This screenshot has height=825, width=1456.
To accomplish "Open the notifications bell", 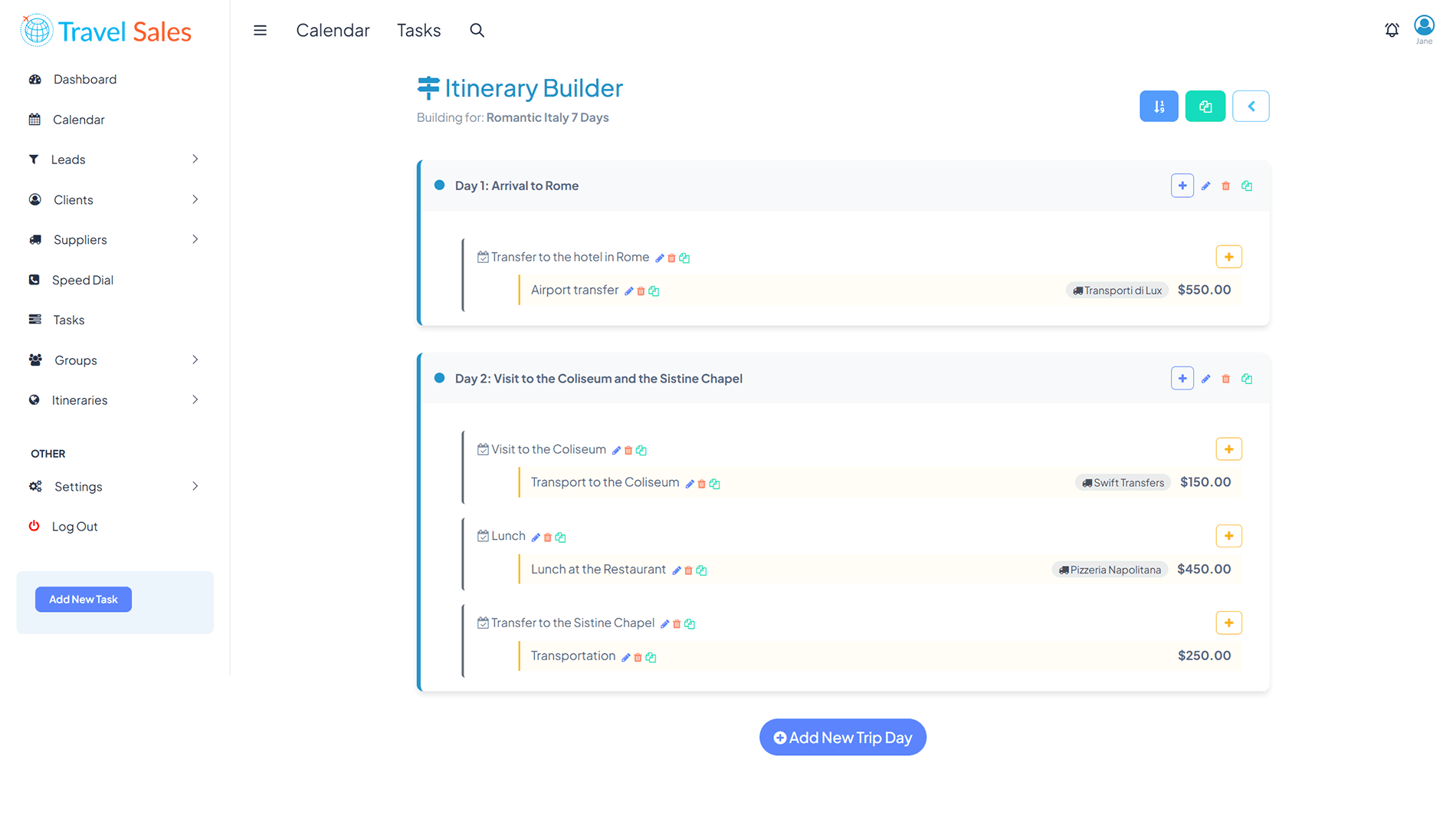I will click(1392, 30).
